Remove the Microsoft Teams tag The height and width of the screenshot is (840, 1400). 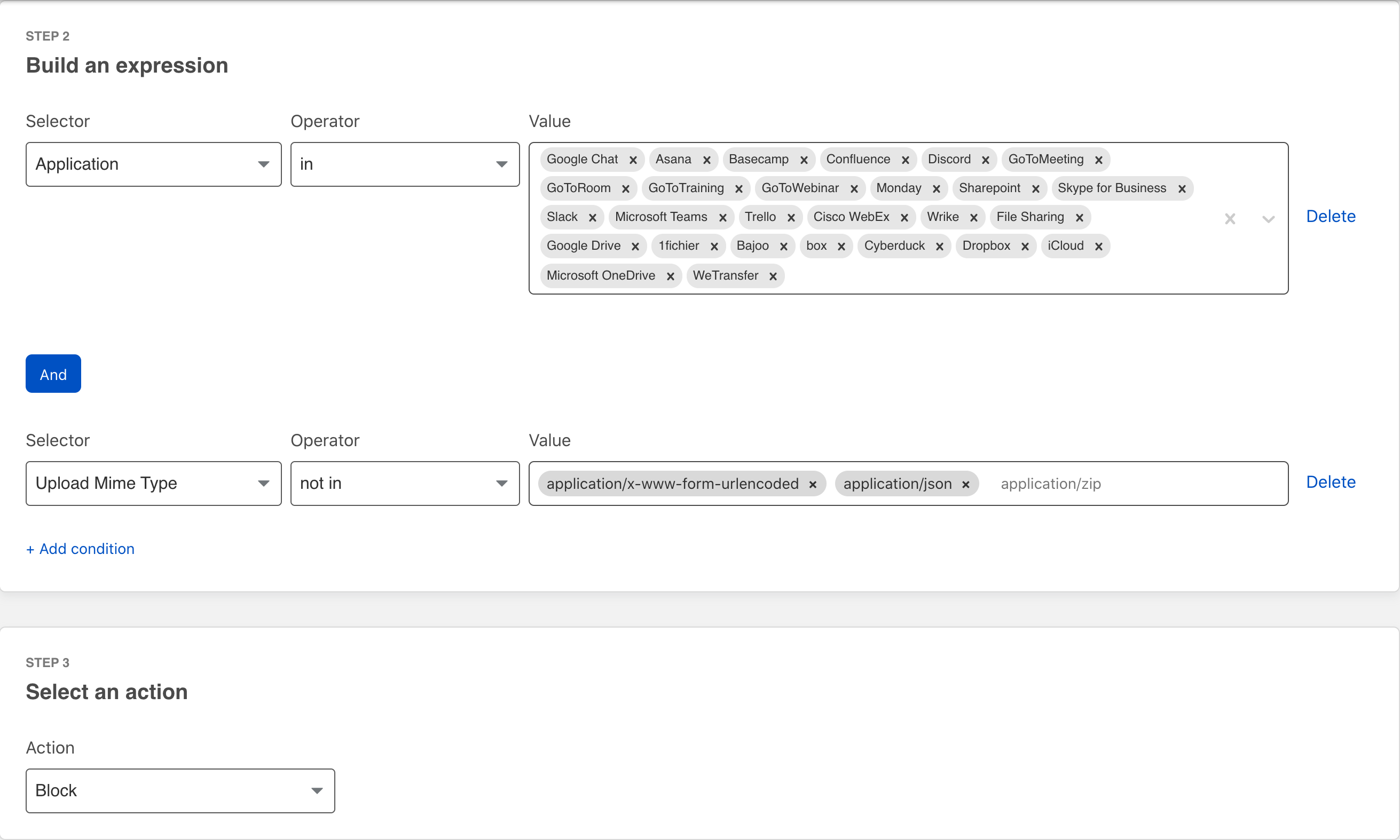click(722, 218)
